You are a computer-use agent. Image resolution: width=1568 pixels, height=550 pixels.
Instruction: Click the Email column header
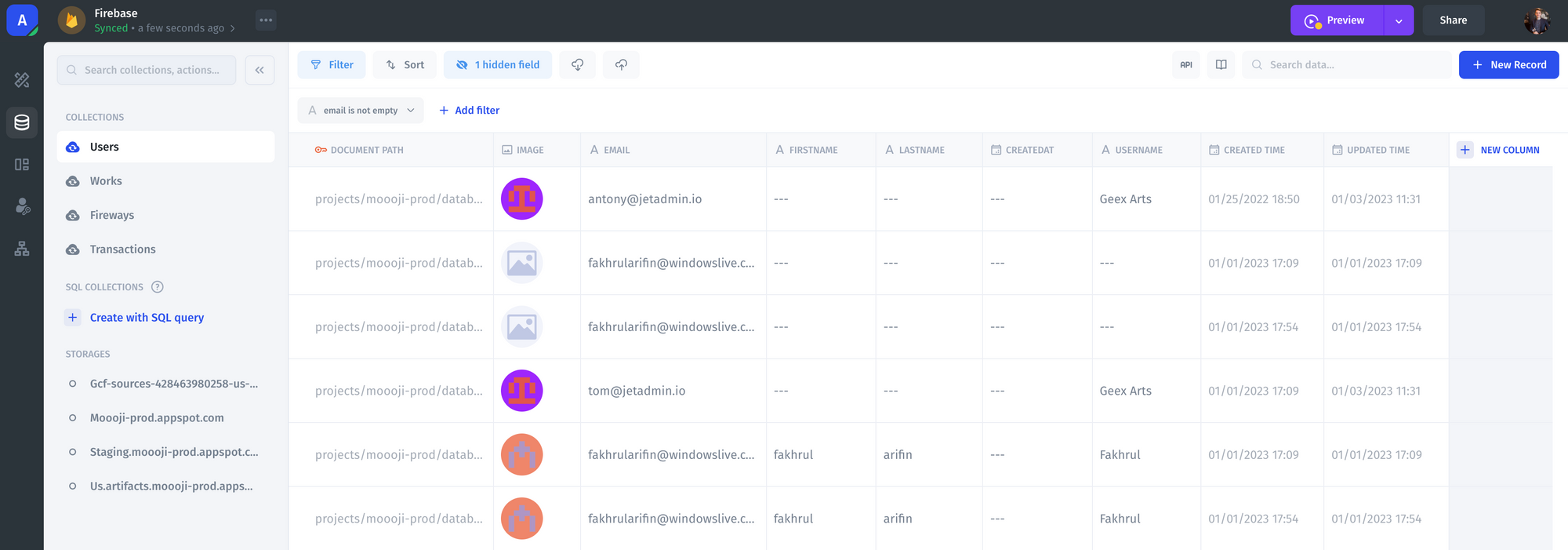[x=673, y=150]
